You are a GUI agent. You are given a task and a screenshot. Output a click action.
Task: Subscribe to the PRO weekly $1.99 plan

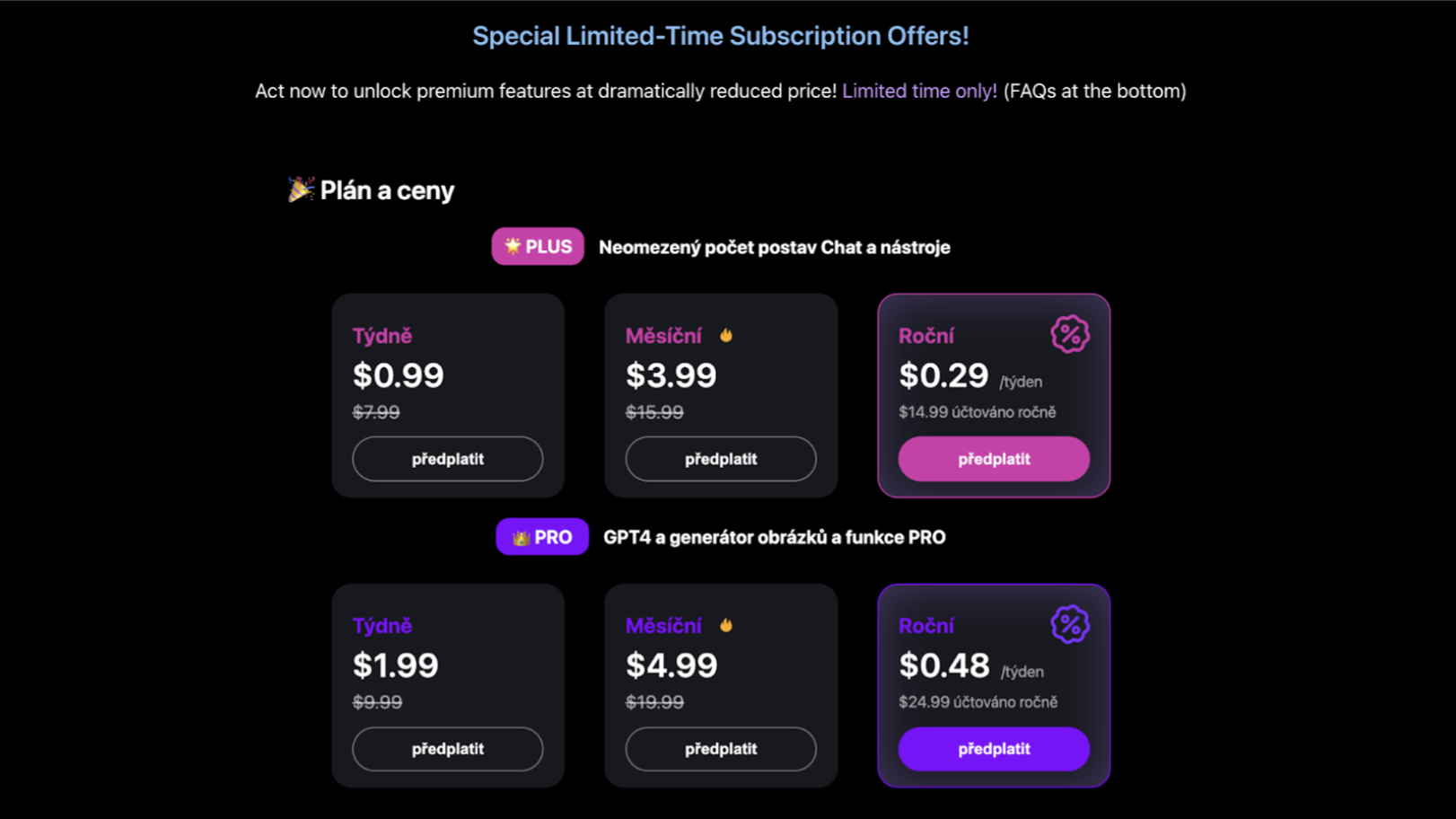[447, 749]
